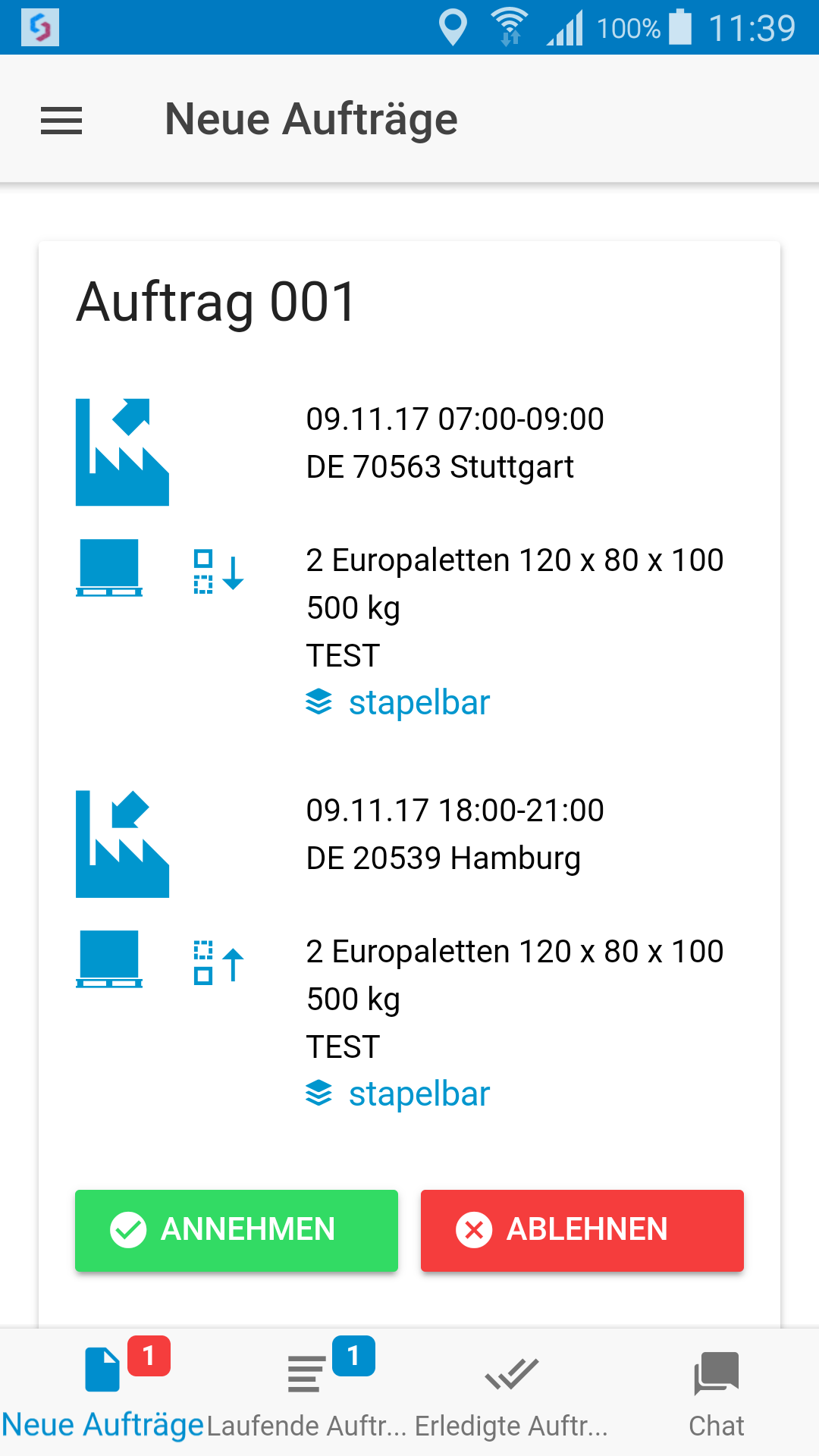Tap the DE 70563 Stuttgart address
Screen dimensions: 819x1456
(440, 467)
